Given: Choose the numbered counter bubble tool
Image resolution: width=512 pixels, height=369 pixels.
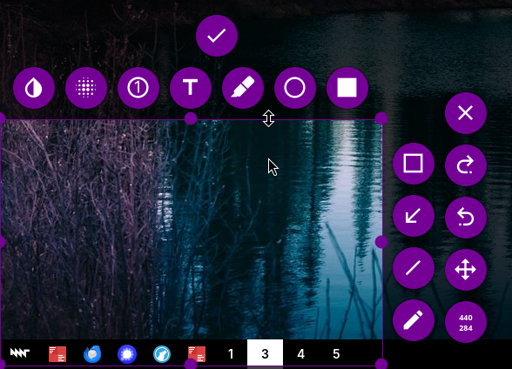Looking at the screenshot, I should [x=138, y=88].
